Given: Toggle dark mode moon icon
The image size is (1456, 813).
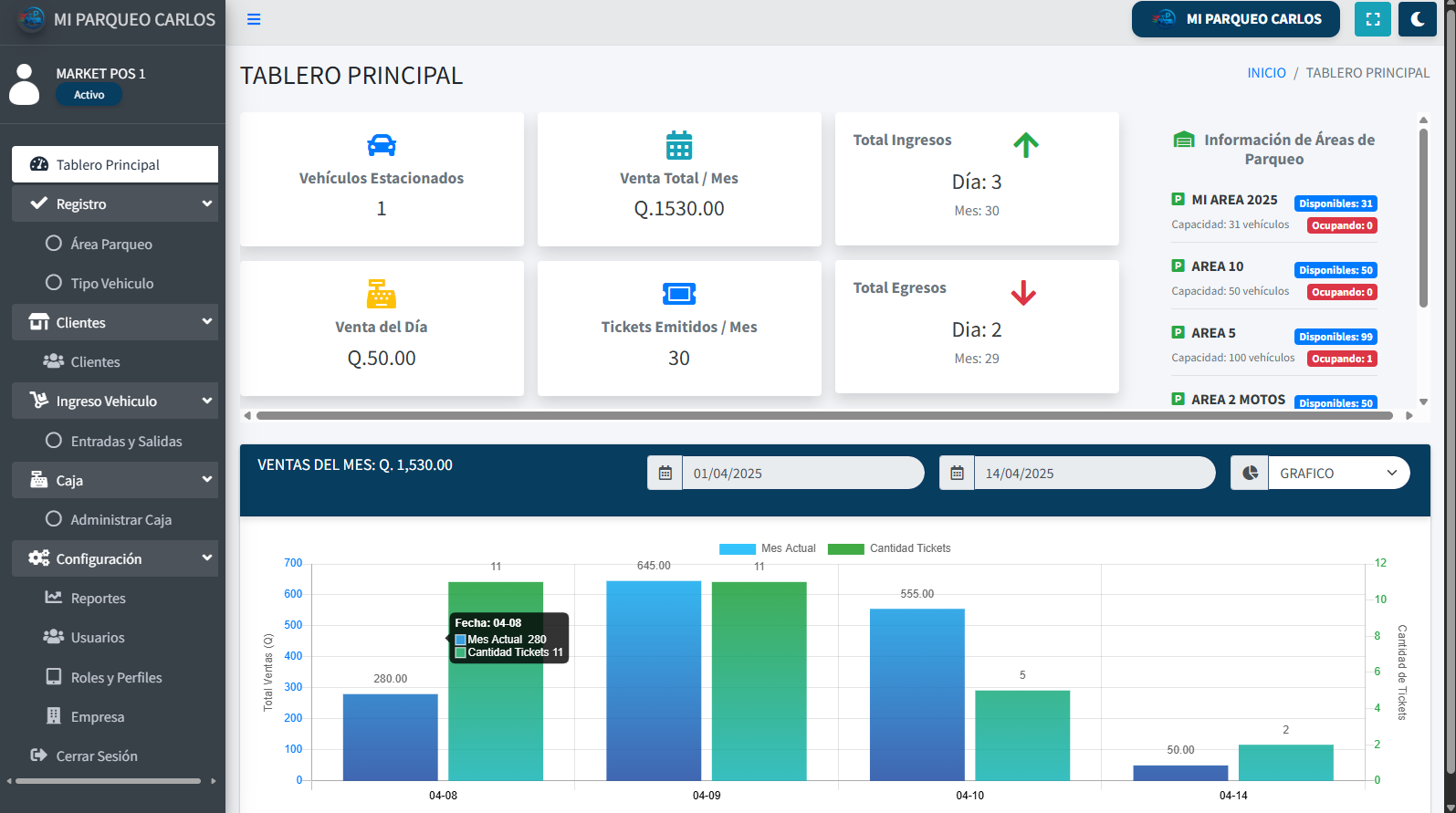Looking at the screenshot, I should coord(1417,19).
